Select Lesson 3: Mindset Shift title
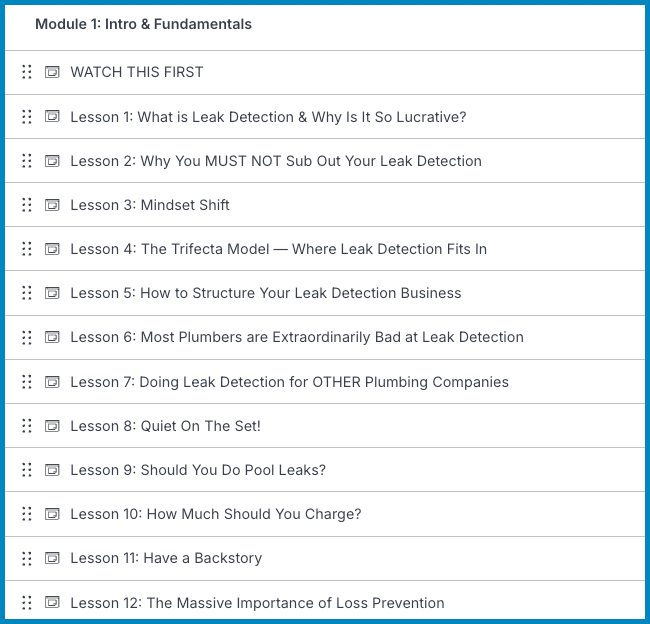This screenshot has width=650, height=624. 150,205
